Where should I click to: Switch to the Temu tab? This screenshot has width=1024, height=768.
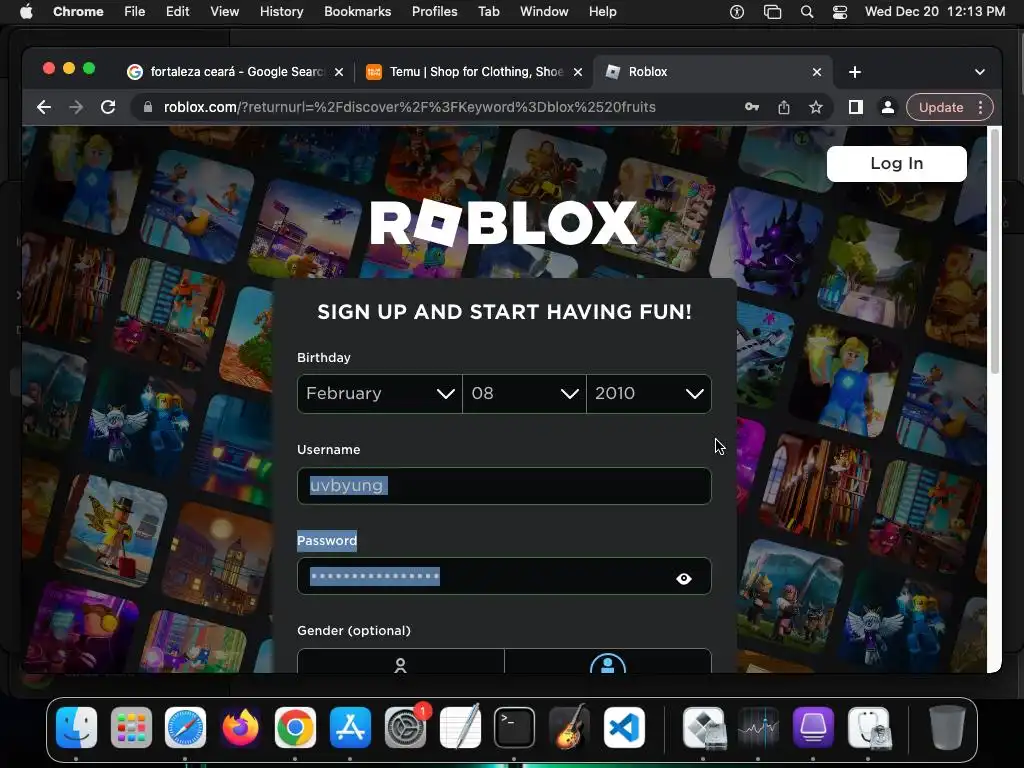[x=474, y=72]
